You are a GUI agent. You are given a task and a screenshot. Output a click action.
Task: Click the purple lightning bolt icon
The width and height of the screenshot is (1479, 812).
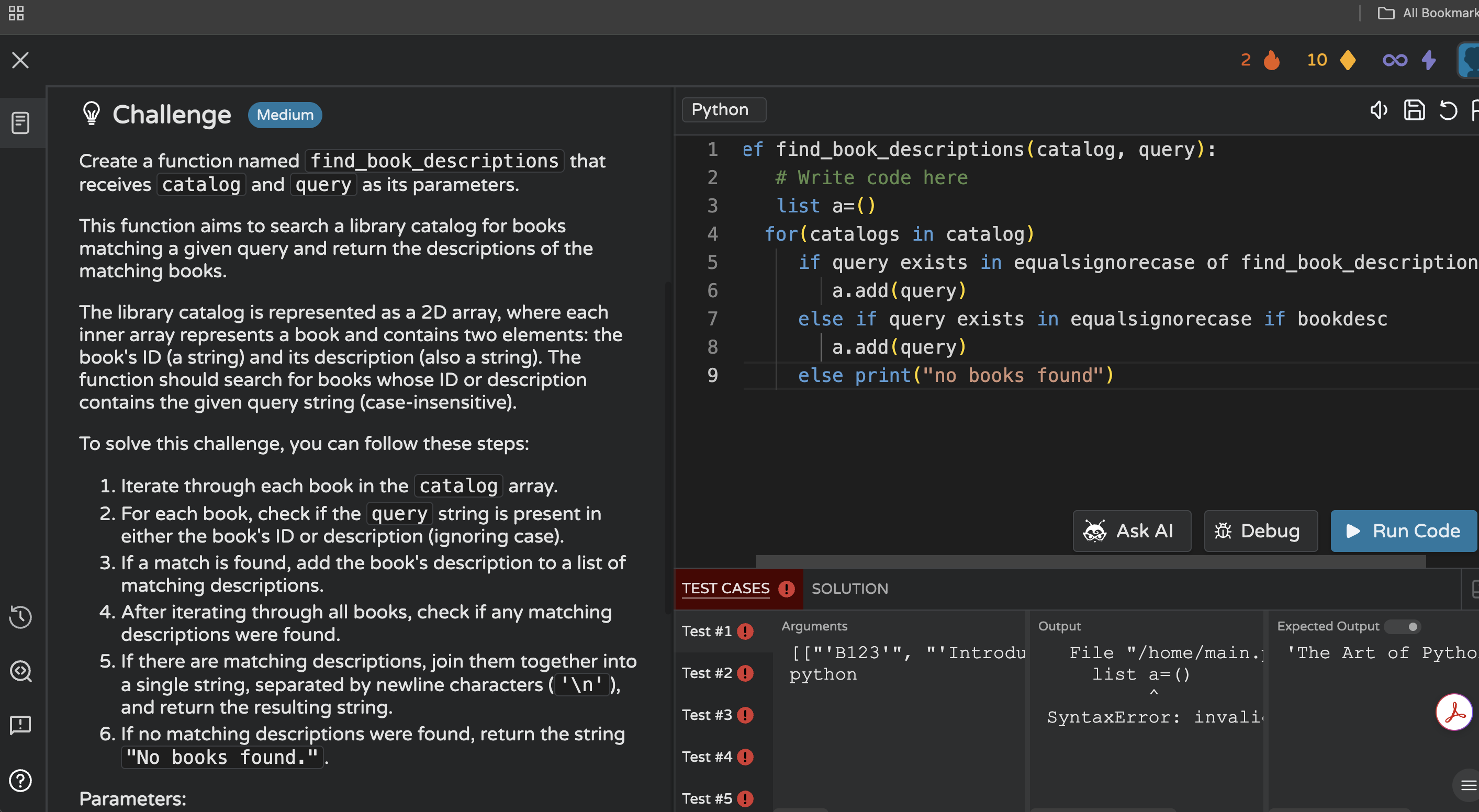point(1429,60)
